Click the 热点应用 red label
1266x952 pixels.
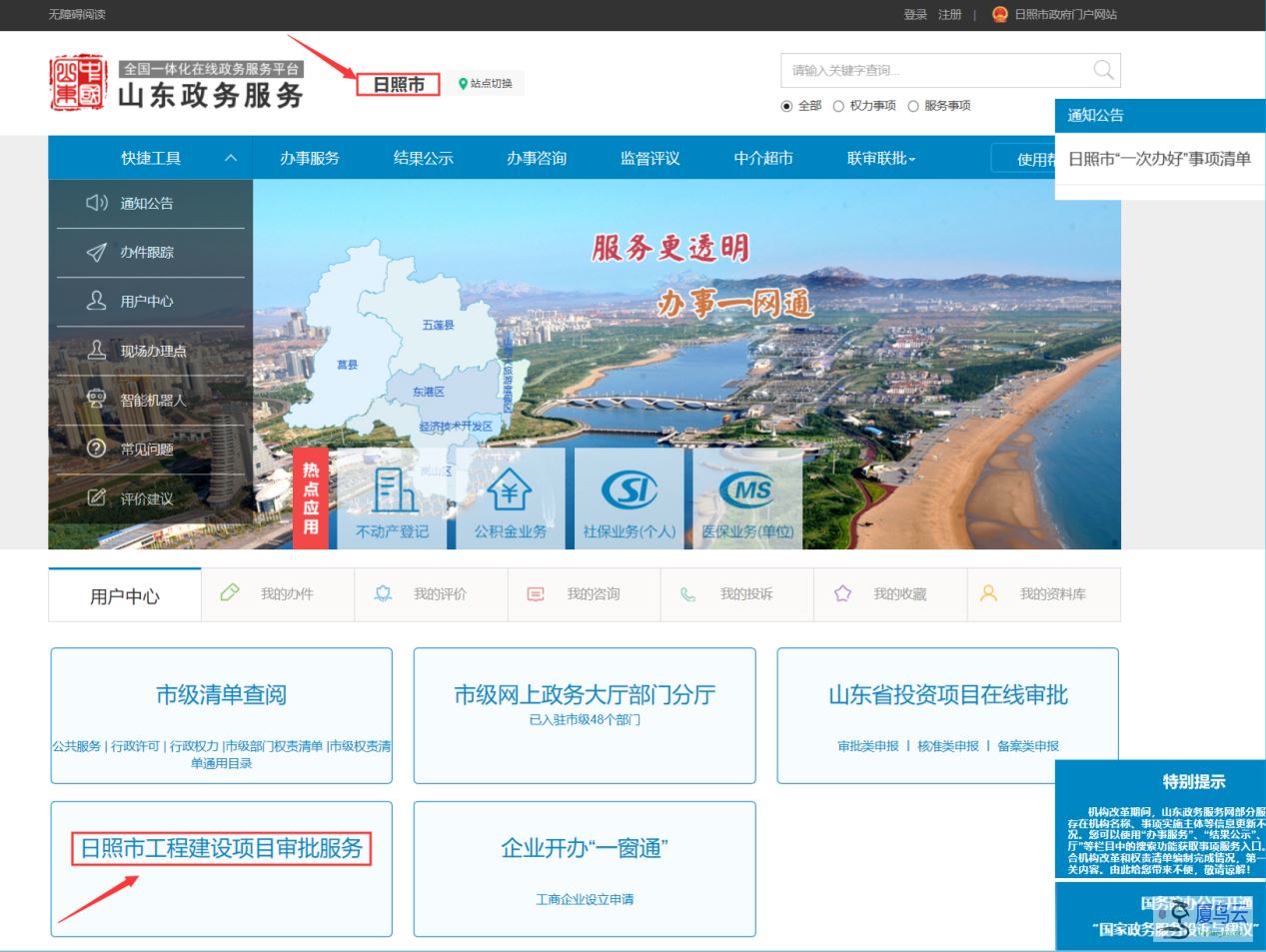(x=311, y=497)
